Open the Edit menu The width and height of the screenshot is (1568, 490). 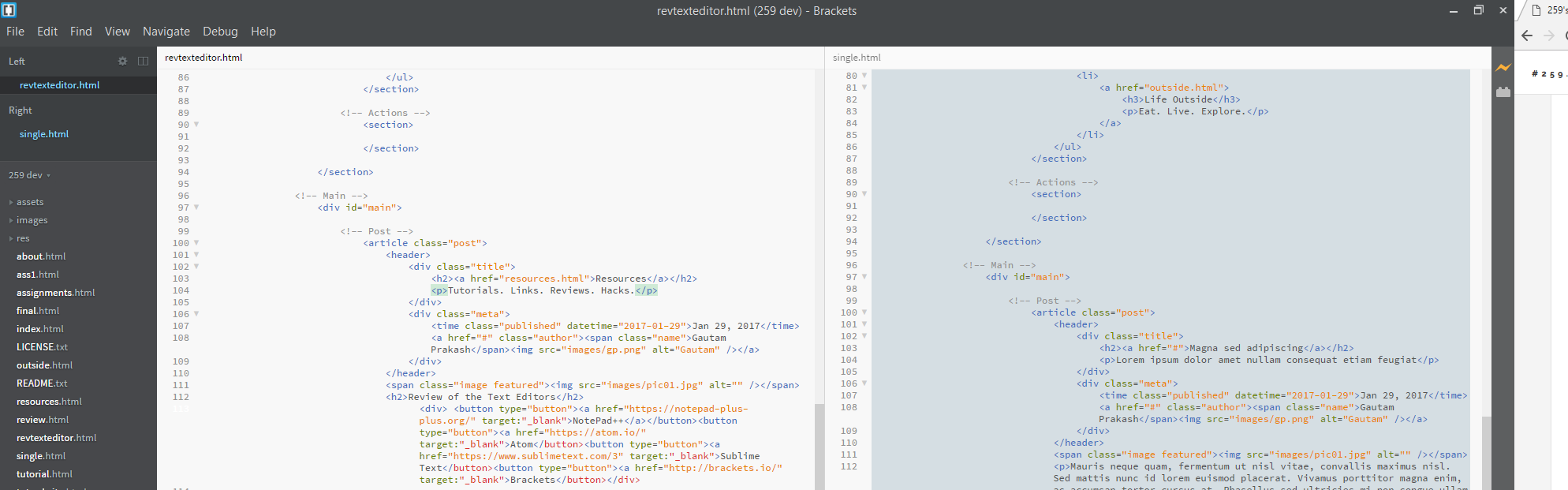(47, 32)
